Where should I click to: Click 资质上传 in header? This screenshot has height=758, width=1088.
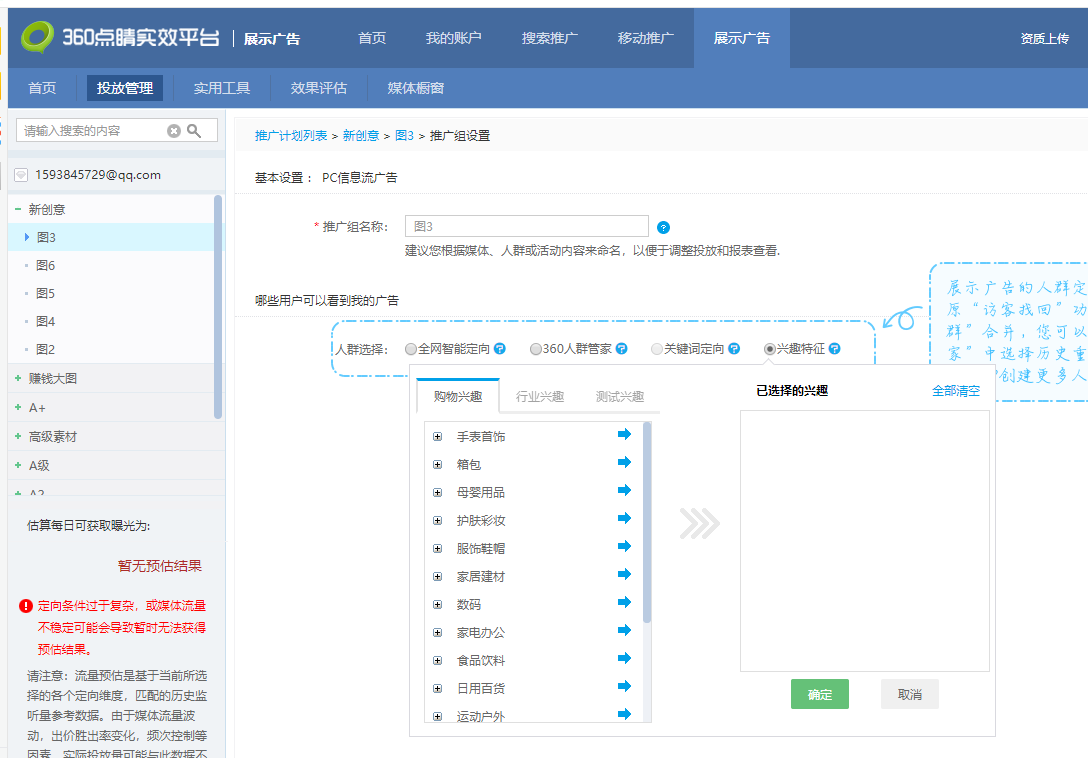[x=1044, y=39]
